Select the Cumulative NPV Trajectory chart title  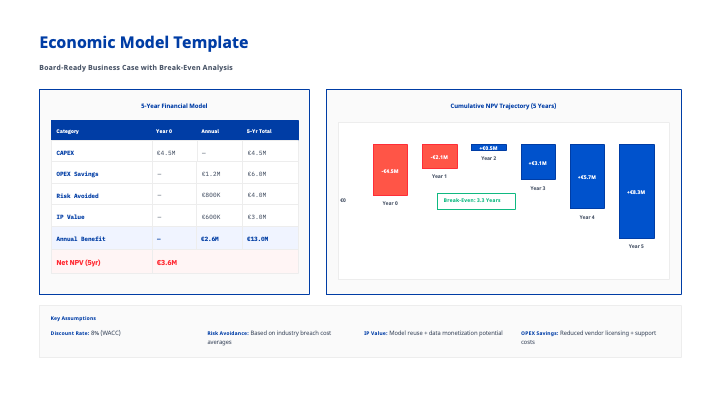[x=503, y=105]
